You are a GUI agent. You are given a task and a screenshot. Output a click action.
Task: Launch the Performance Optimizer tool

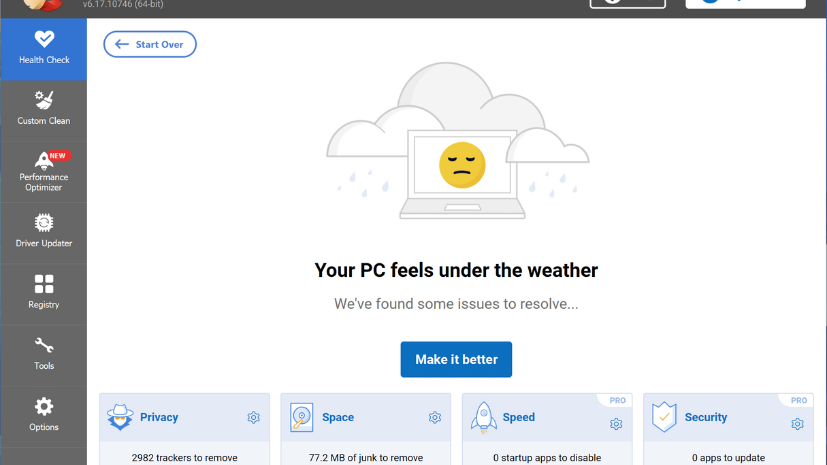click(x=43, y=170)
